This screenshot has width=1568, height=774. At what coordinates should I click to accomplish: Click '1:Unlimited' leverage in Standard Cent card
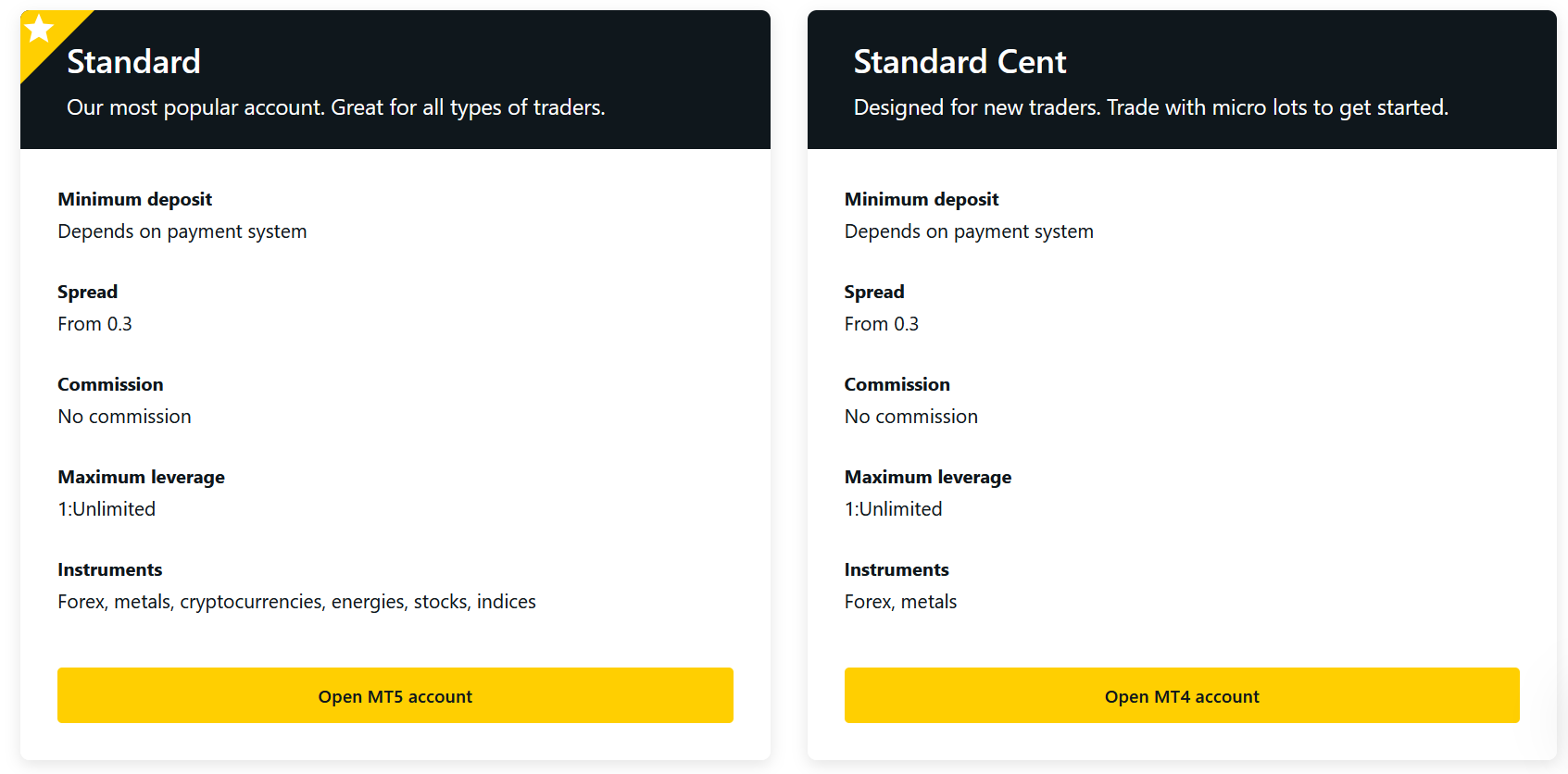click(x=894, y=509)
